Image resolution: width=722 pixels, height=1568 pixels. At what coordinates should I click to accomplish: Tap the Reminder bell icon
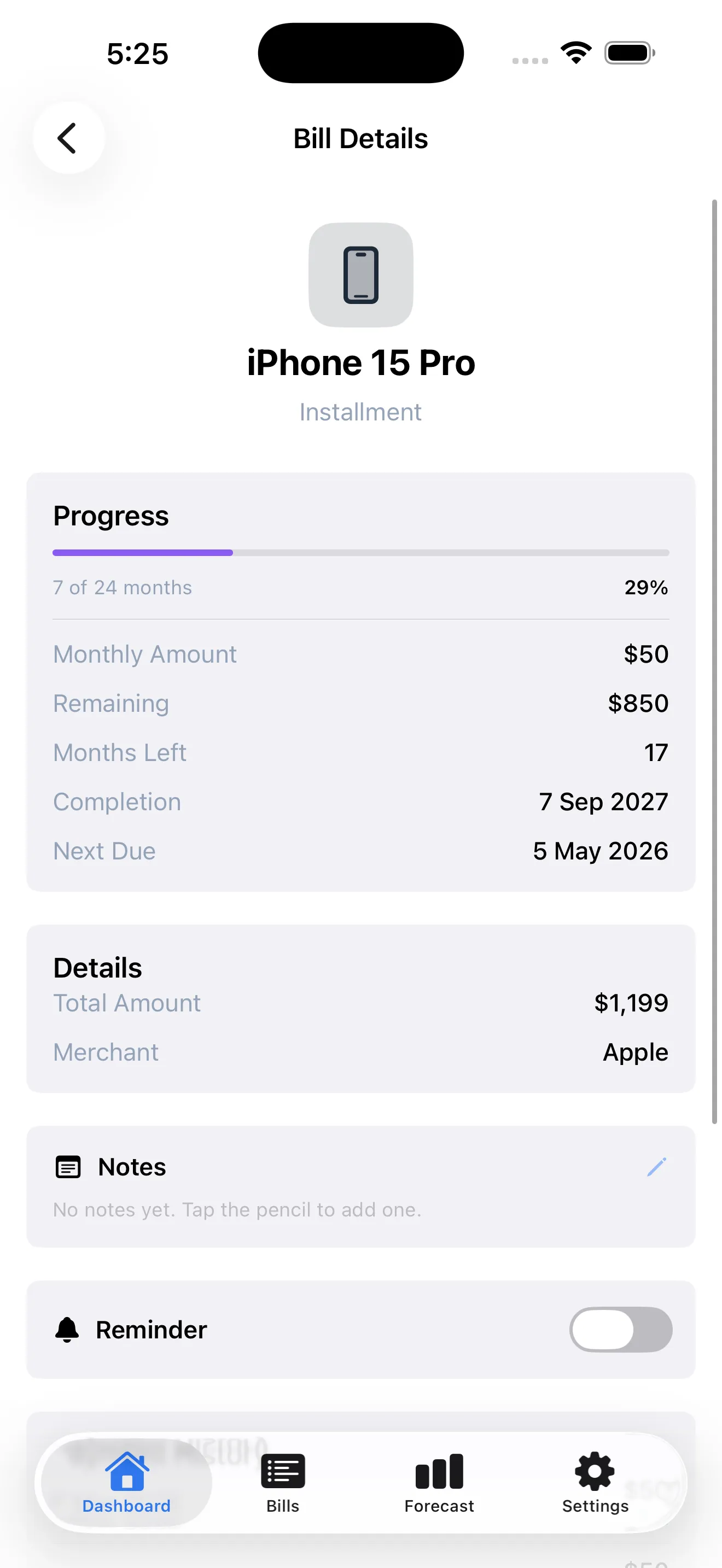point(67,1330)
